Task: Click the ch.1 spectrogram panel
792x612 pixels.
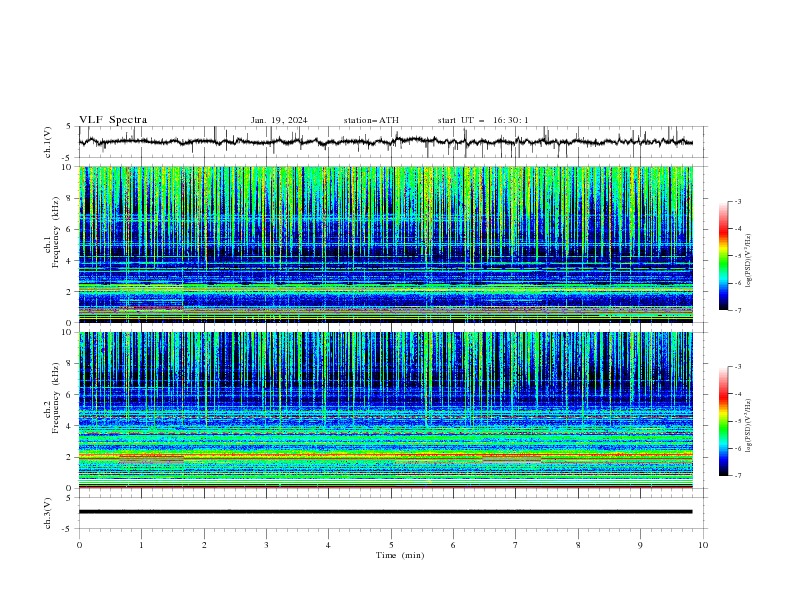Action: 385,244
